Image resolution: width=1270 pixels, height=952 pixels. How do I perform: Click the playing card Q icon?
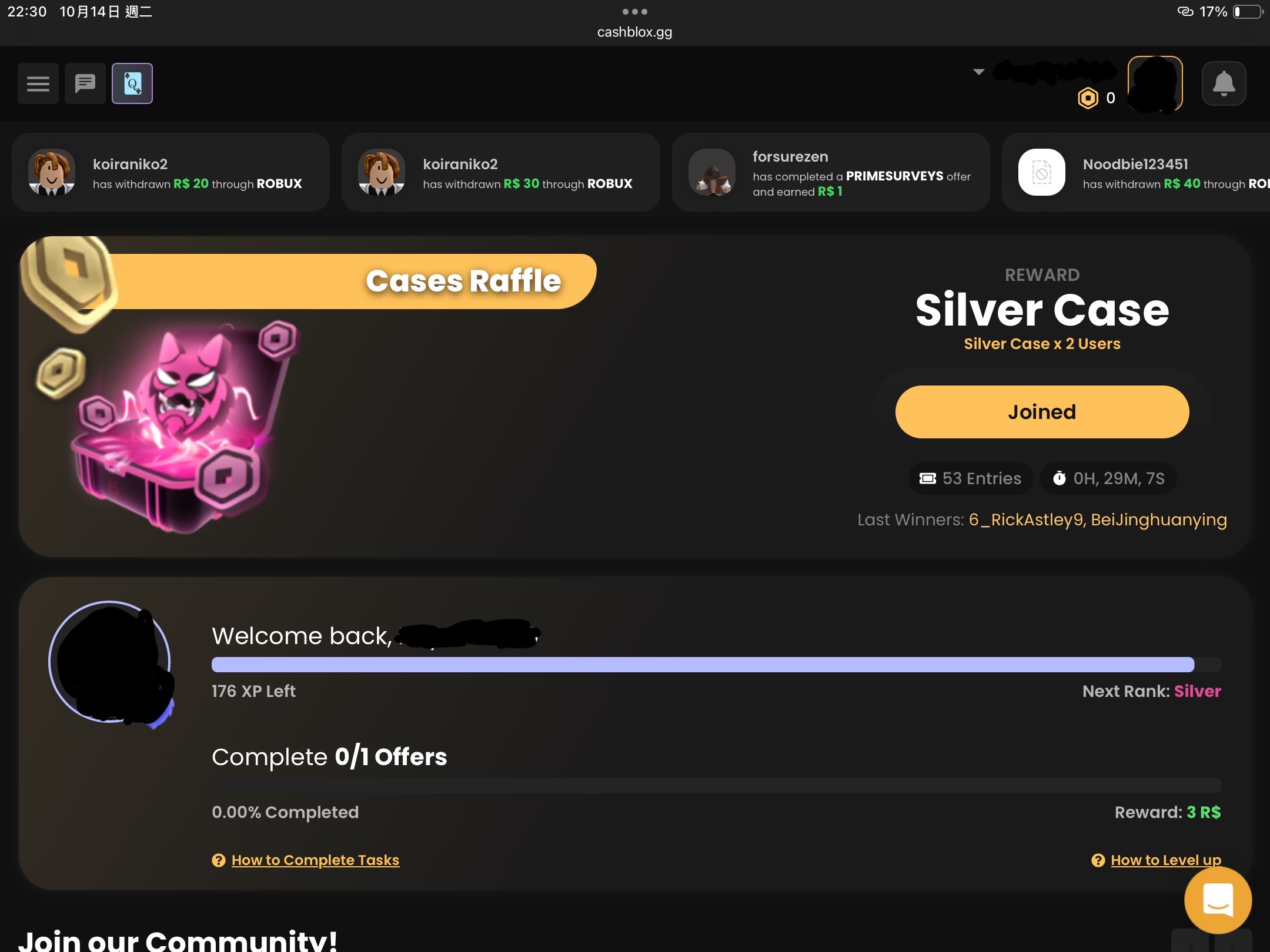132,83
